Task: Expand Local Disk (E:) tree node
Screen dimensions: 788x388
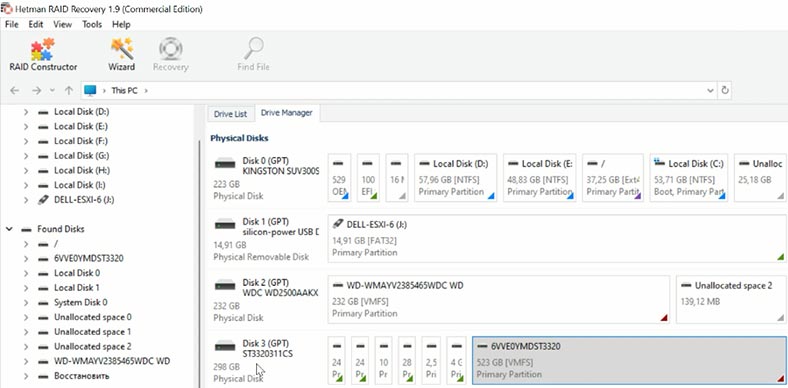Action: (26, 127)
